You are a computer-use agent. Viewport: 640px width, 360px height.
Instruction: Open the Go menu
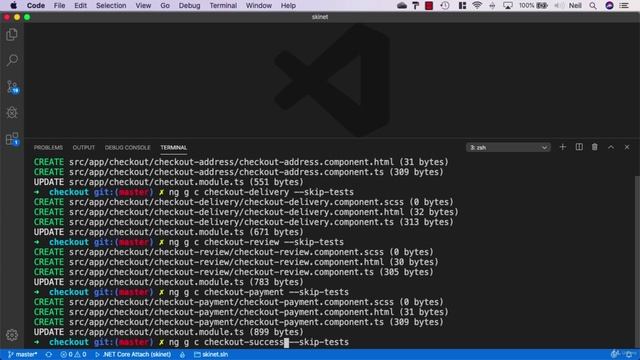(165, 6)
